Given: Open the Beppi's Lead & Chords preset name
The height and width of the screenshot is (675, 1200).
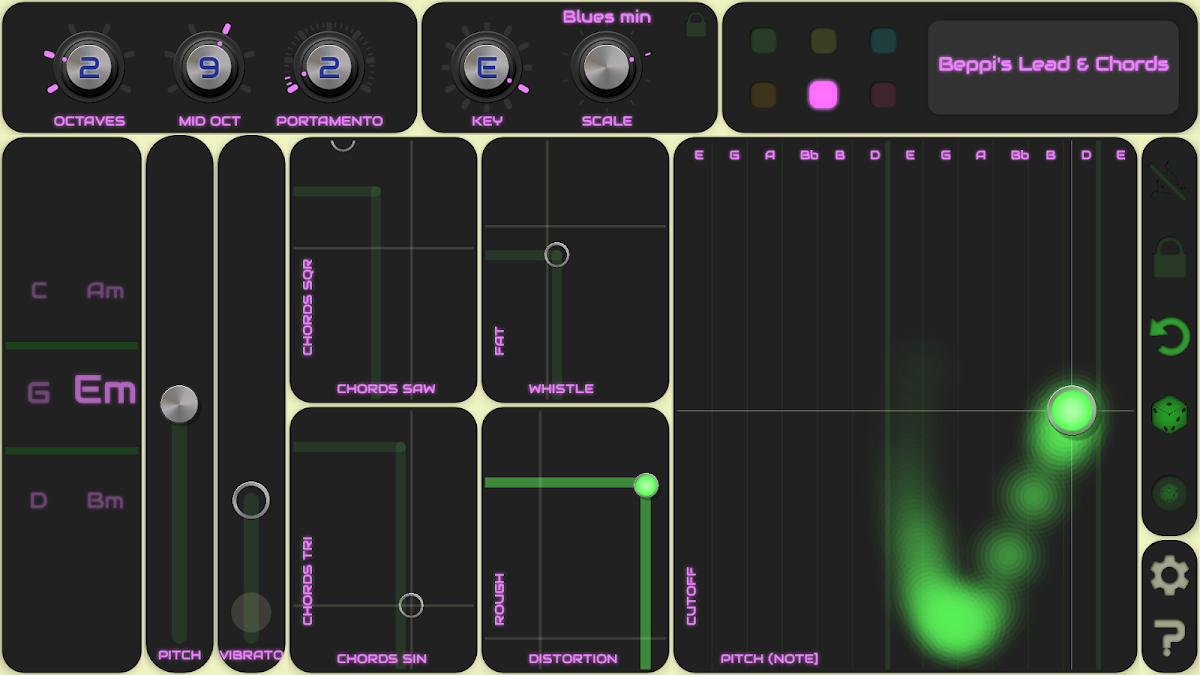Looking at the screenshot, I should pyautogui.click(x=1053, y=66).
